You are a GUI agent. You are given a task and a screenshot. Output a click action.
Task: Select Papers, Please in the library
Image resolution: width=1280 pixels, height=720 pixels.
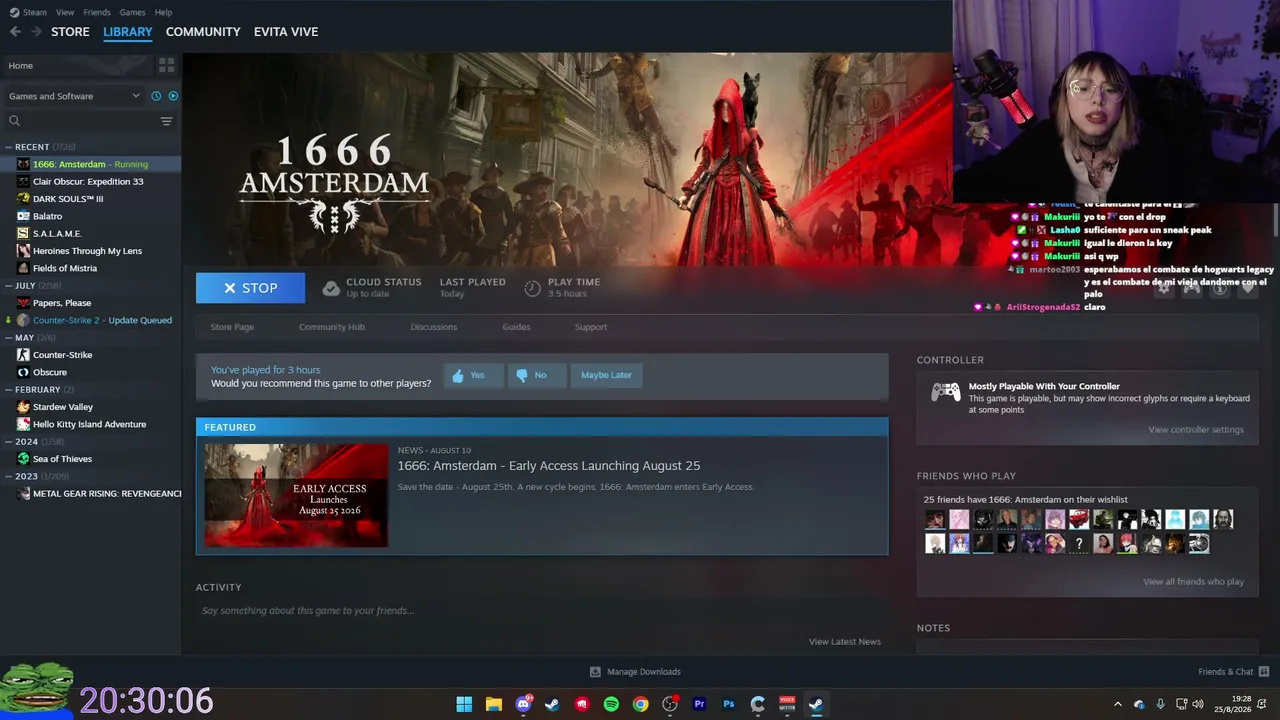[x=62, y=303]
